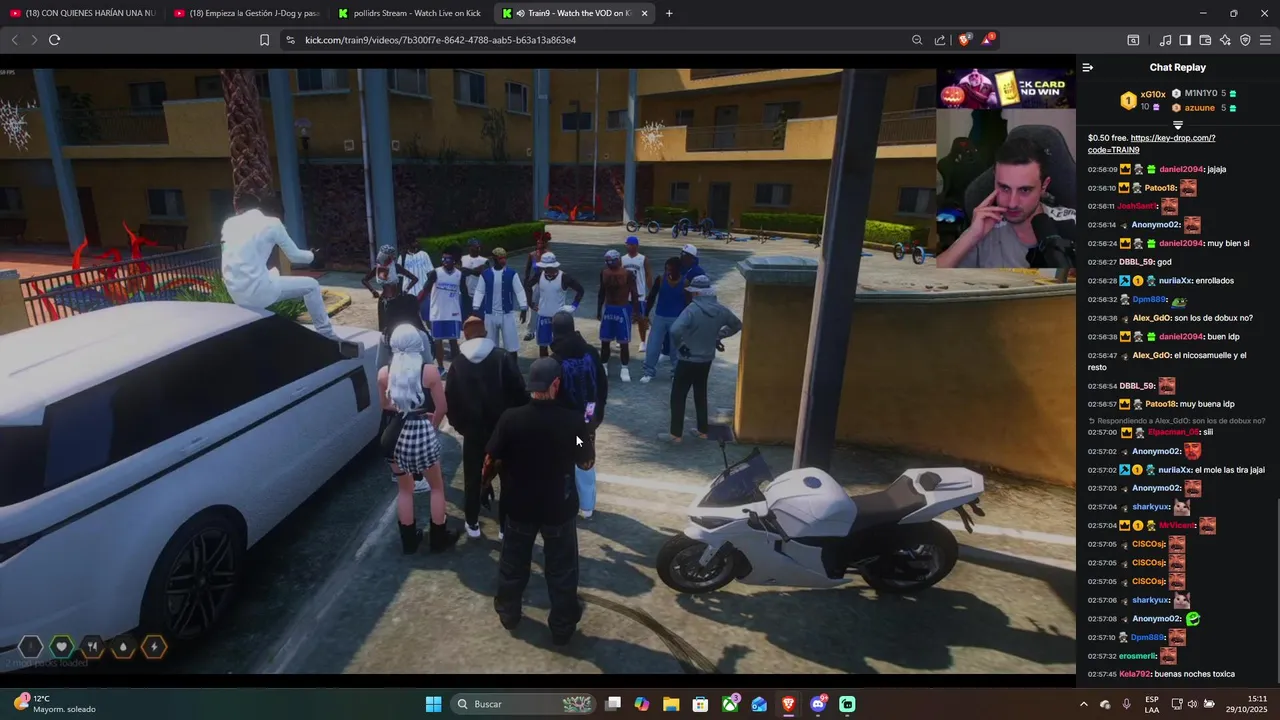Screen dimensions: 1280x720
Task: Toggle the browser sidebar panel icon
Action: point(1185,40)
